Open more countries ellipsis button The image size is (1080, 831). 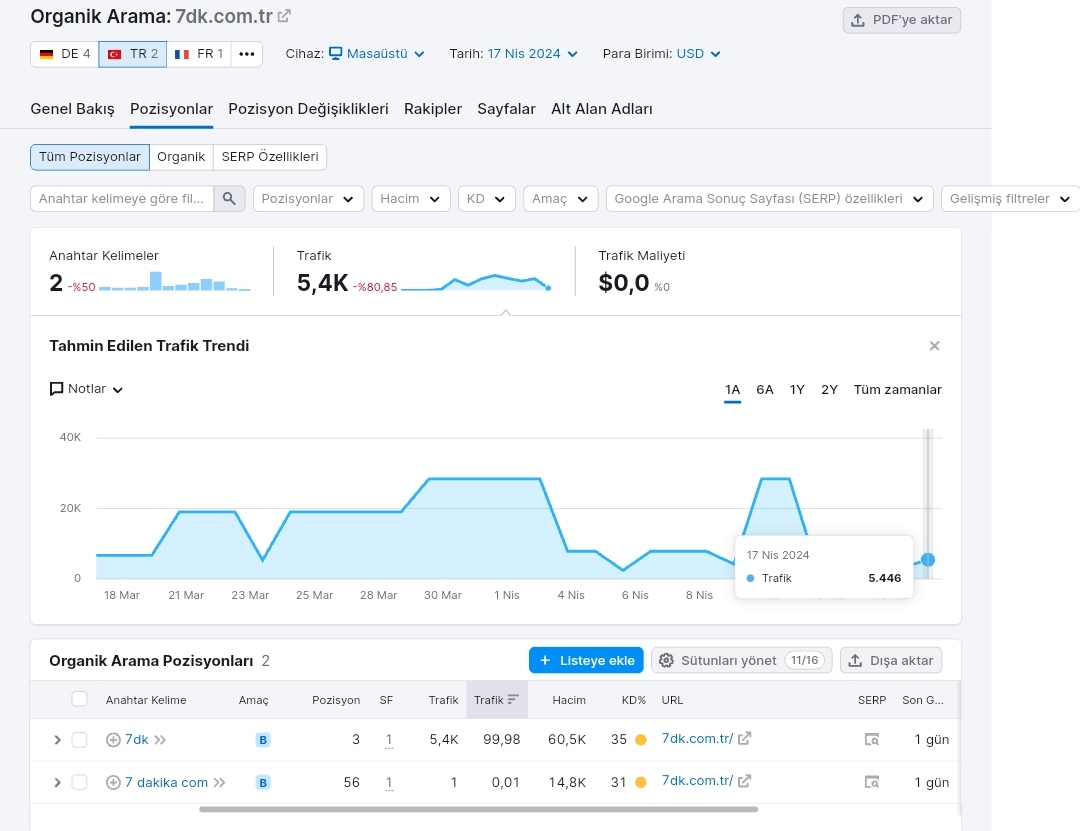click(247, 54)
